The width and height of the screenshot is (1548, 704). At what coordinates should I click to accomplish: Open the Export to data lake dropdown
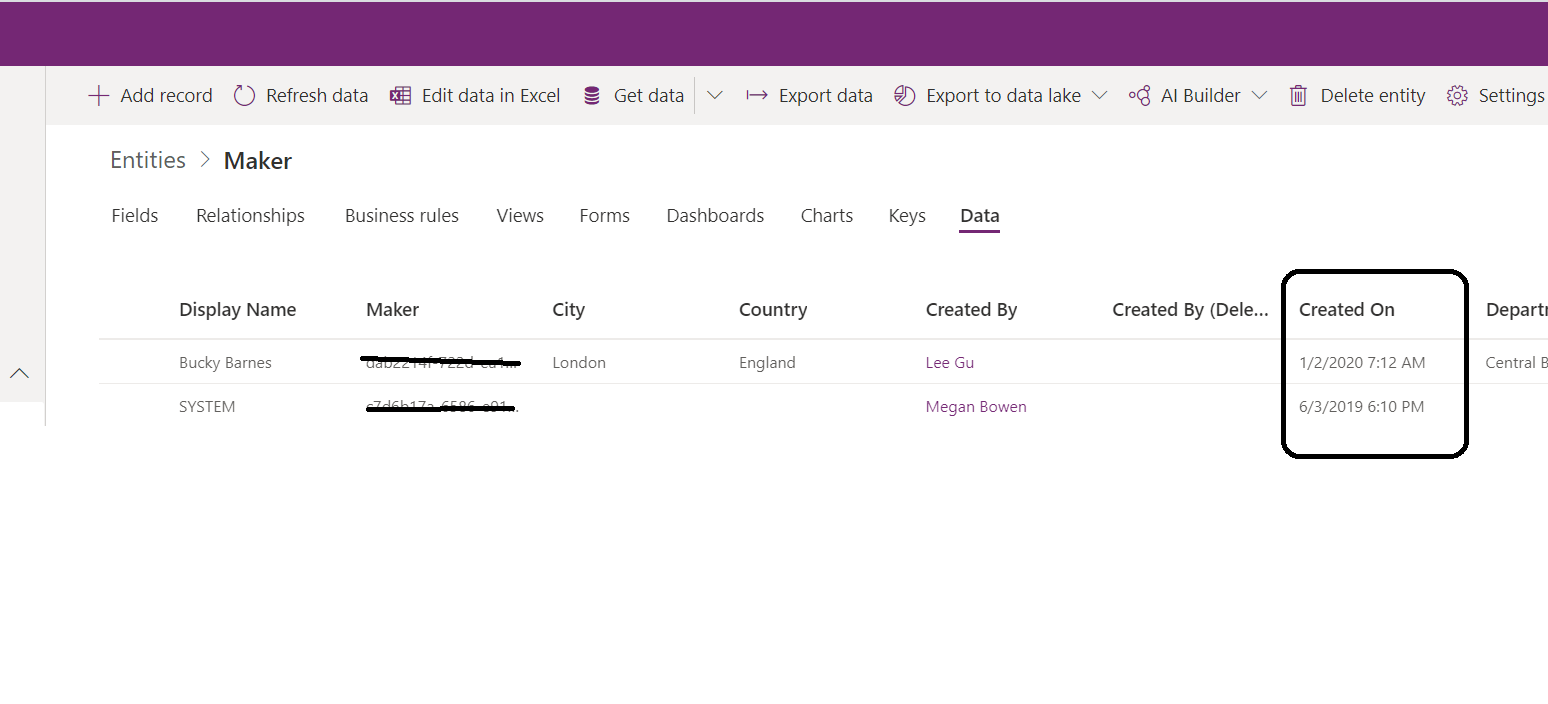point(1100,95)
